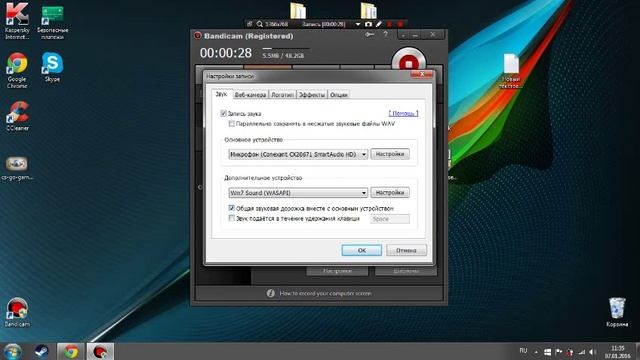Enable sound while holding key checkbox
Image resolution: width=640 pixels, height=360 pixels.
[x=231, y=218]
